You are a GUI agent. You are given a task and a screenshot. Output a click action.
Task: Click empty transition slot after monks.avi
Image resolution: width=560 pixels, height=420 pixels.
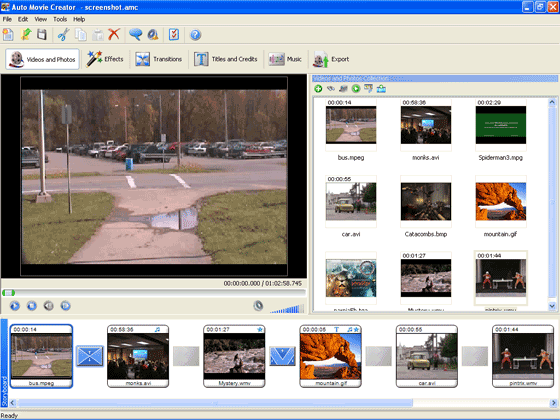[186, 356]
